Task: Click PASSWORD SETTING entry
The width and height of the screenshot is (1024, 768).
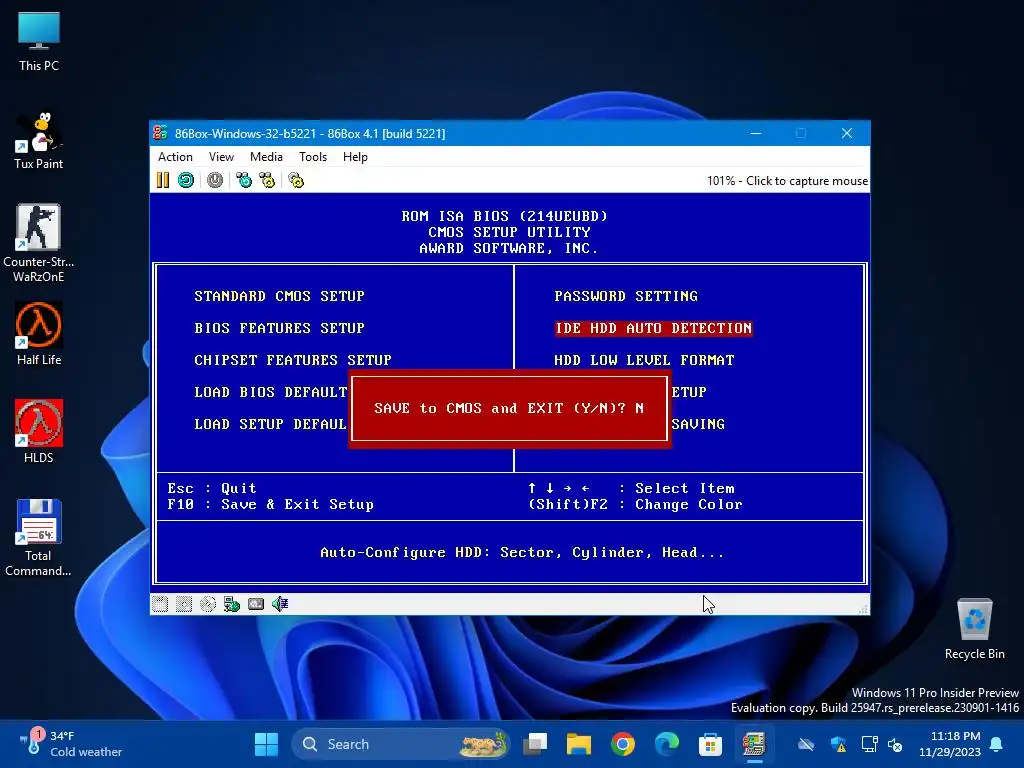Action: tap(626, 296)
